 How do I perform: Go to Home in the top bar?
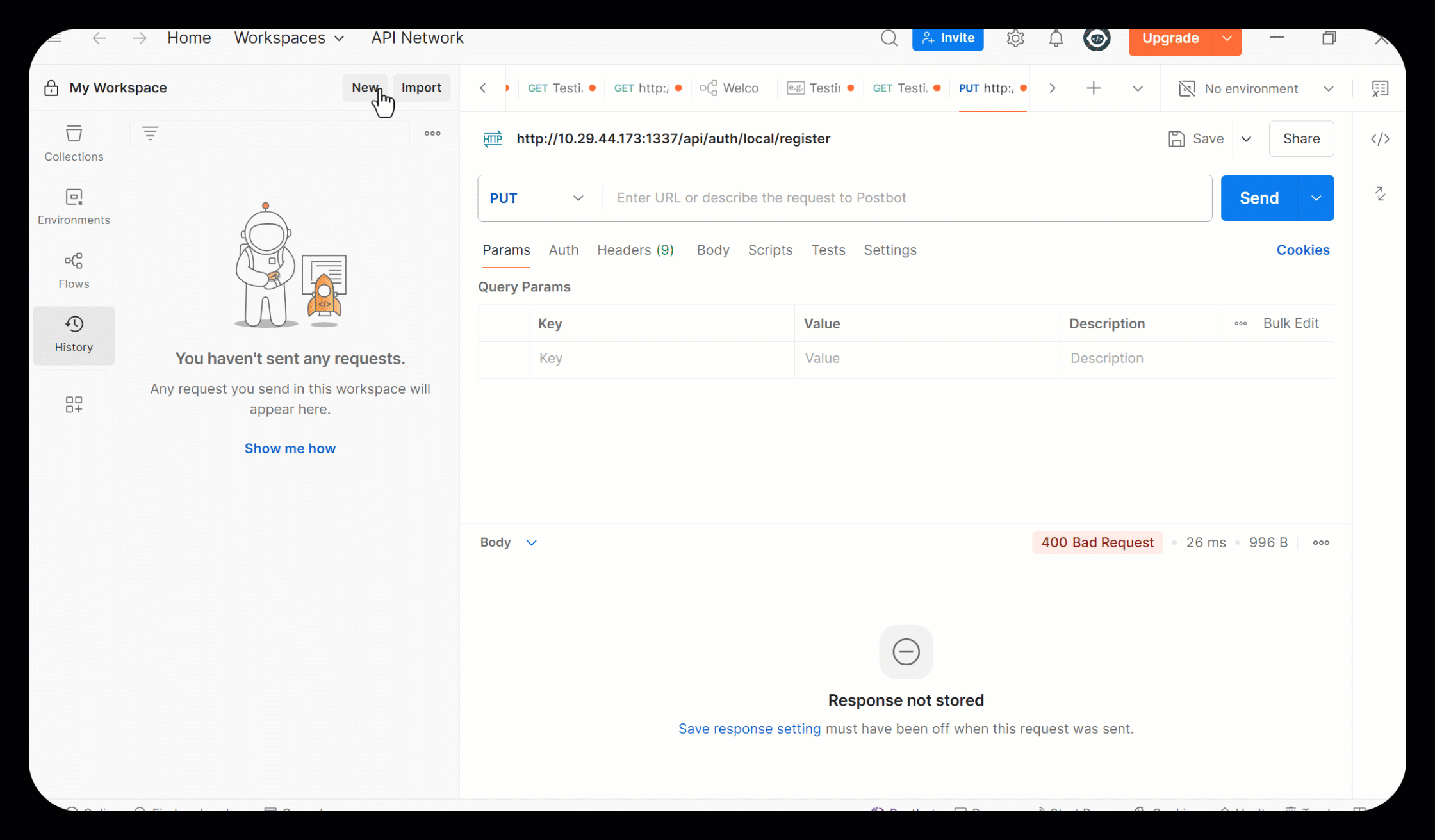click(x=189, y=38)
